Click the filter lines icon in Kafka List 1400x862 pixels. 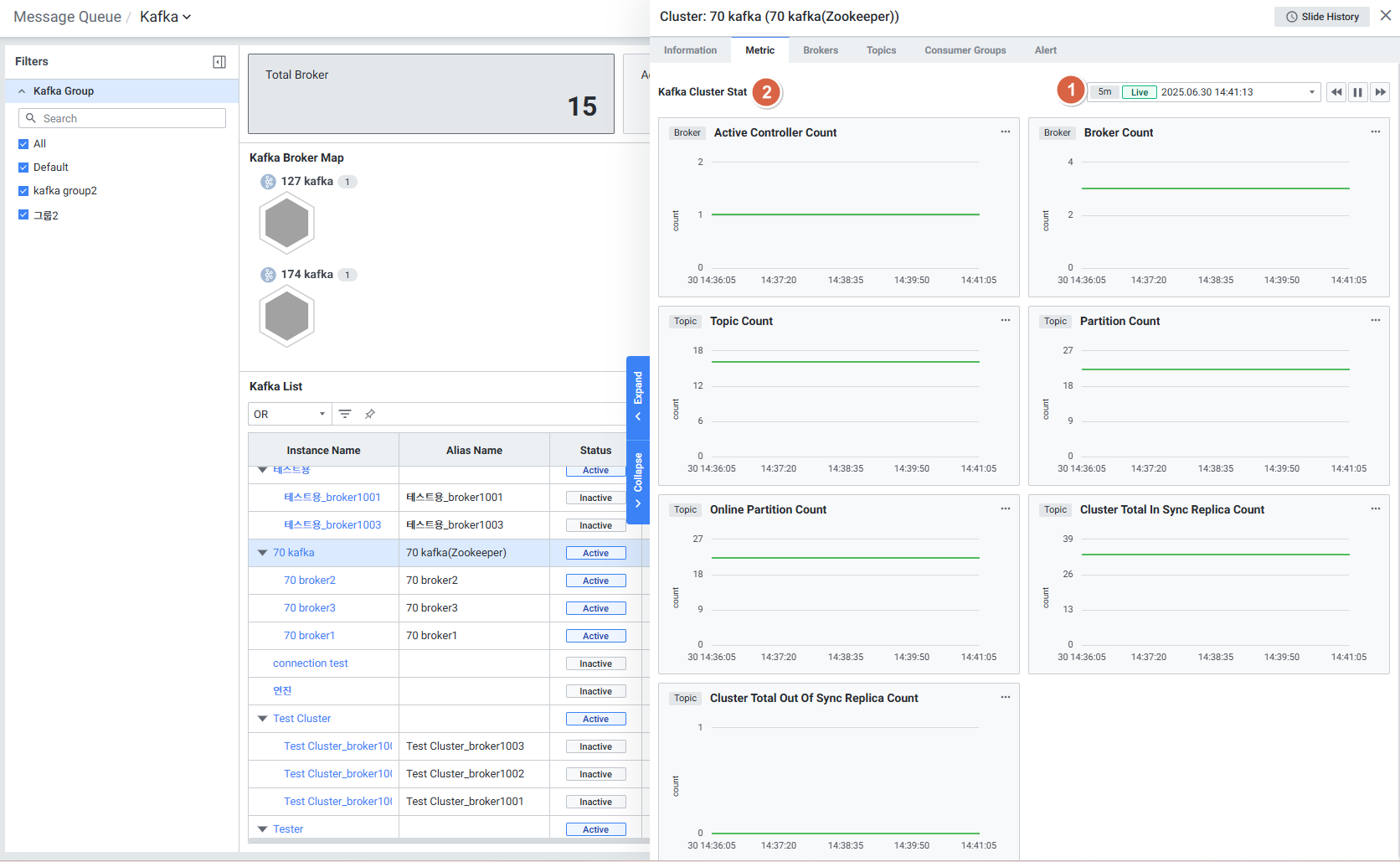click(x=345, y=414)
